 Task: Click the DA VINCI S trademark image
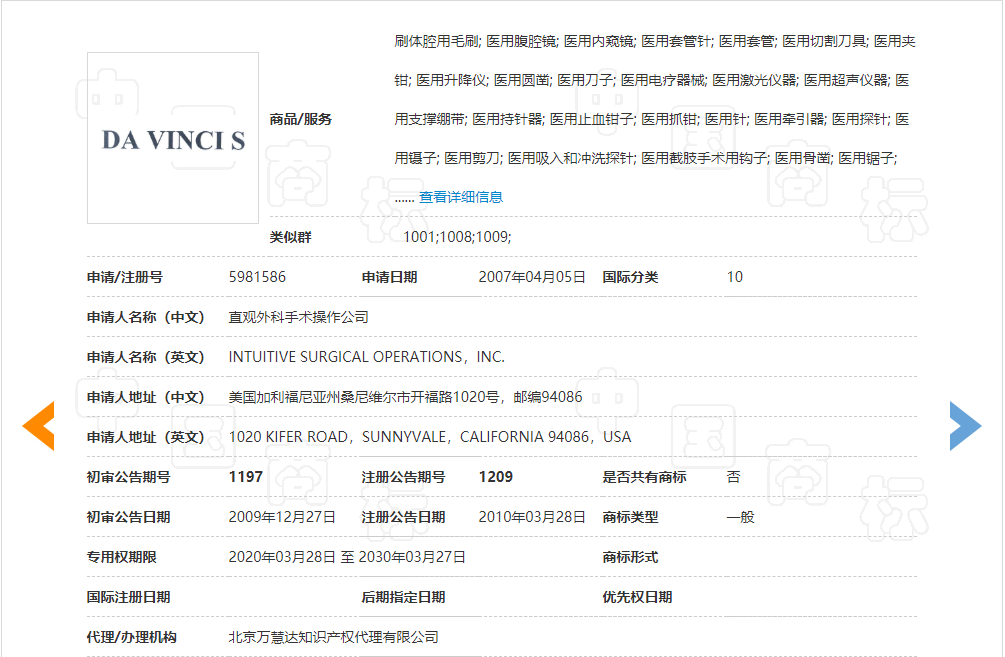(173, 138)
